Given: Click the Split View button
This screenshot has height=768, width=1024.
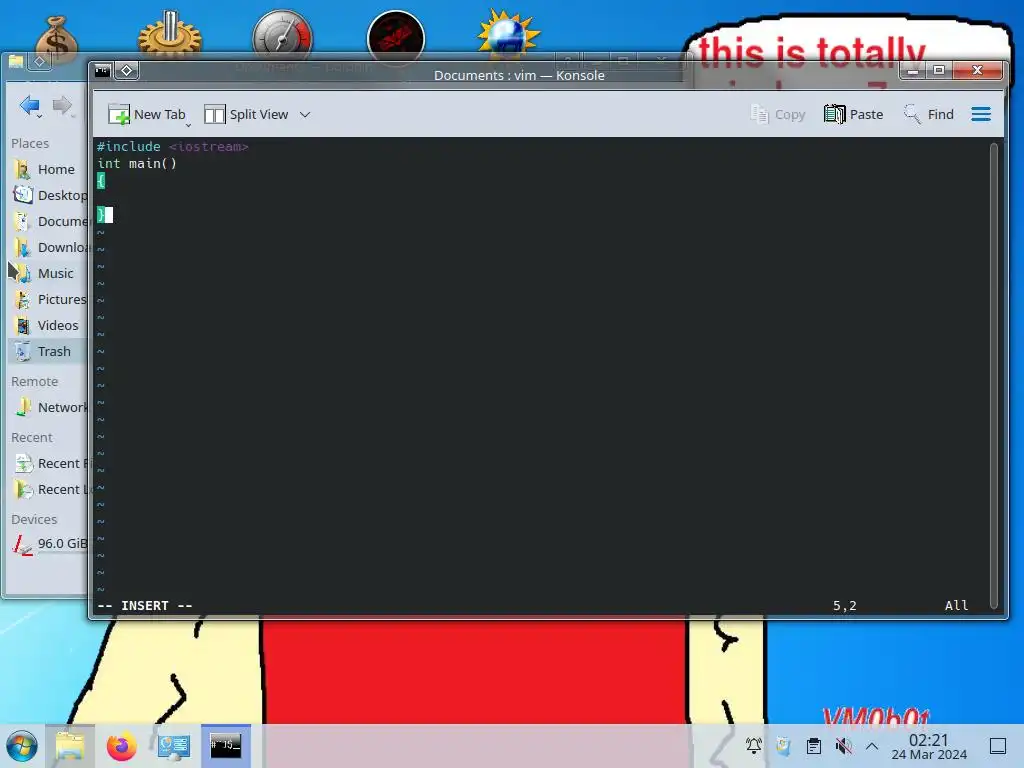Looking at the screenshot, I should (247, 114).
